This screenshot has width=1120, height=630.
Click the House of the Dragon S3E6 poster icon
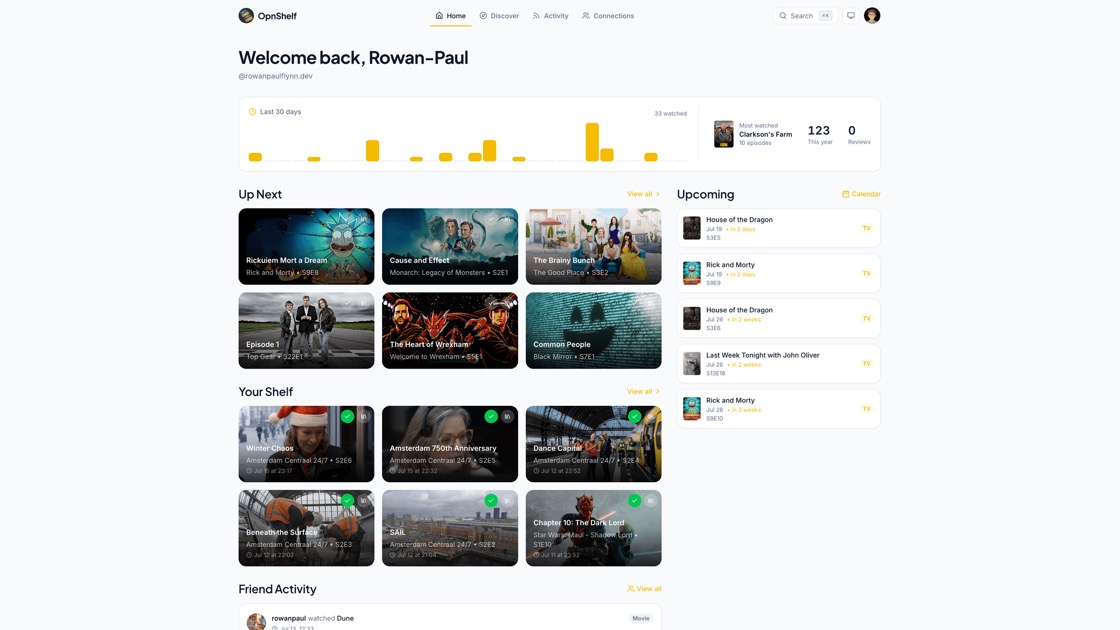[x=691, y=319]
